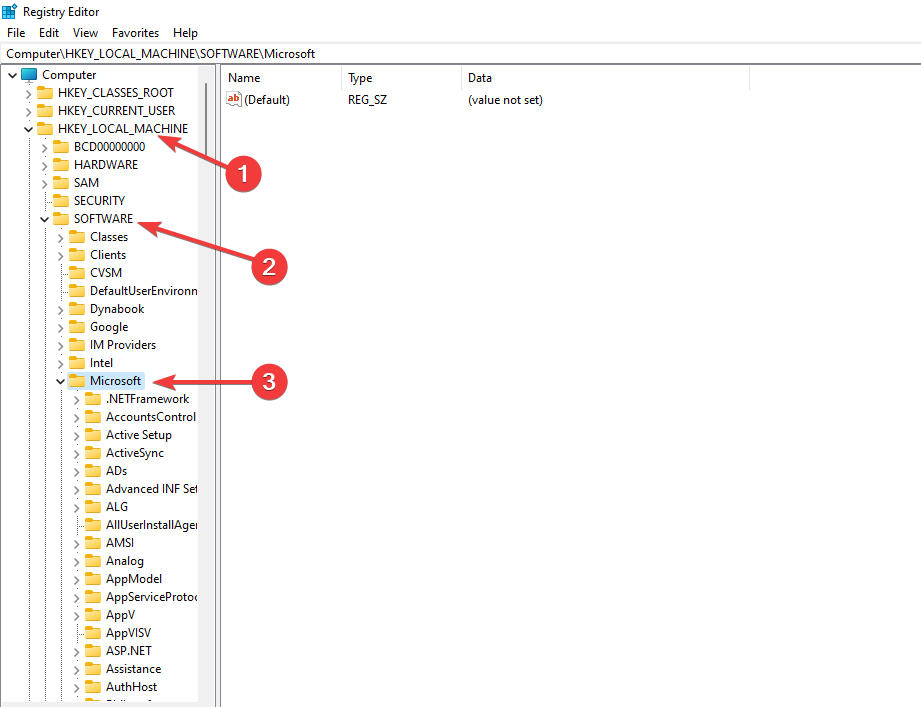Select the (Default) value entry
This screenshot has height=707, width=921.
(267, 100)
